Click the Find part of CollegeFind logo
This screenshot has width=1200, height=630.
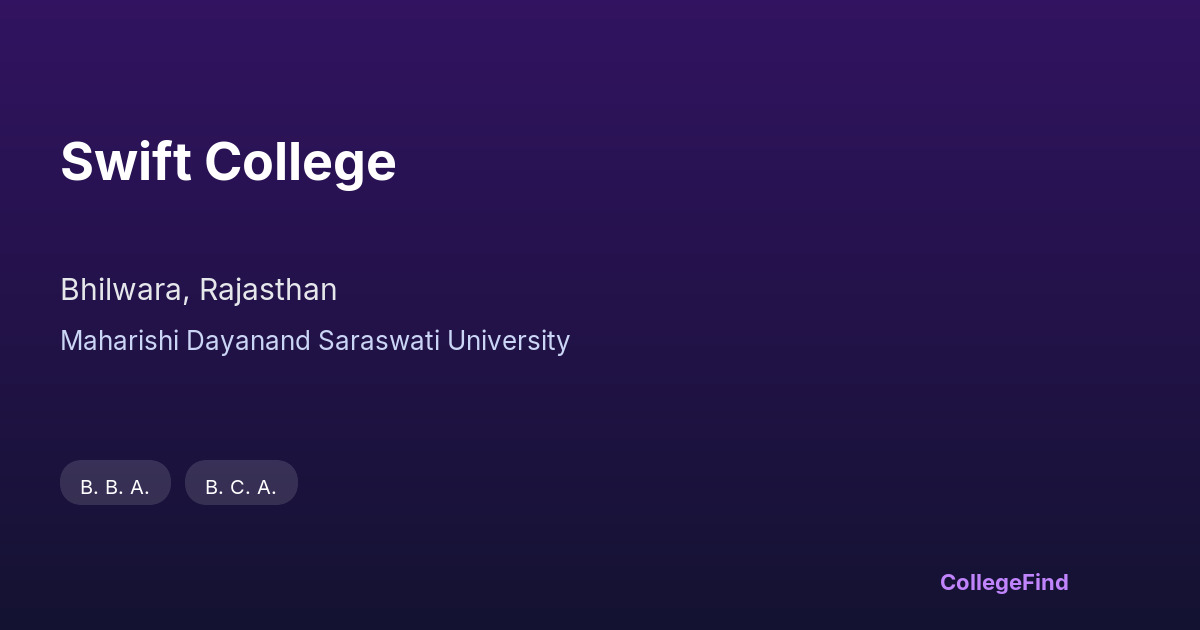1046,582
